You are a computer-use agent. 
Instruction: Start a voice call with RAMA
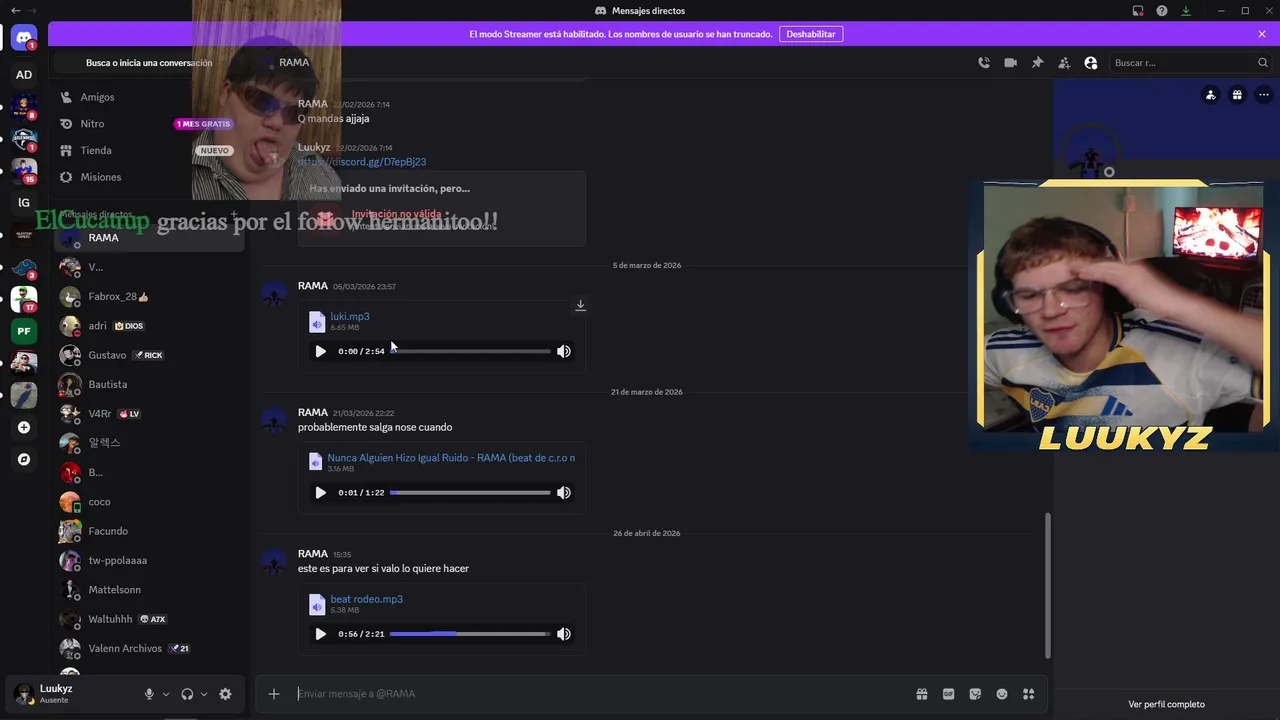tap(984, 63)
